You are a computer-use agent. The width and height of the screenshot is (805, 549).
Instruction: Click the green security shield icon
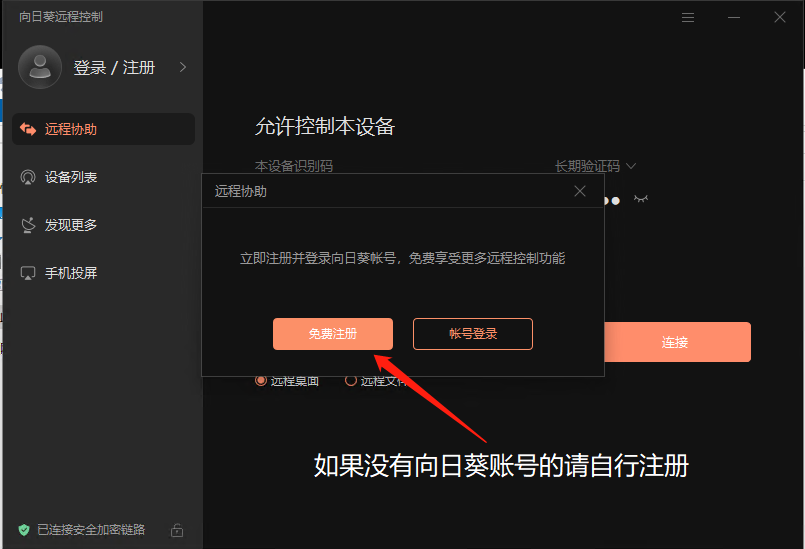pyautogui.click(x=24, y=529)
